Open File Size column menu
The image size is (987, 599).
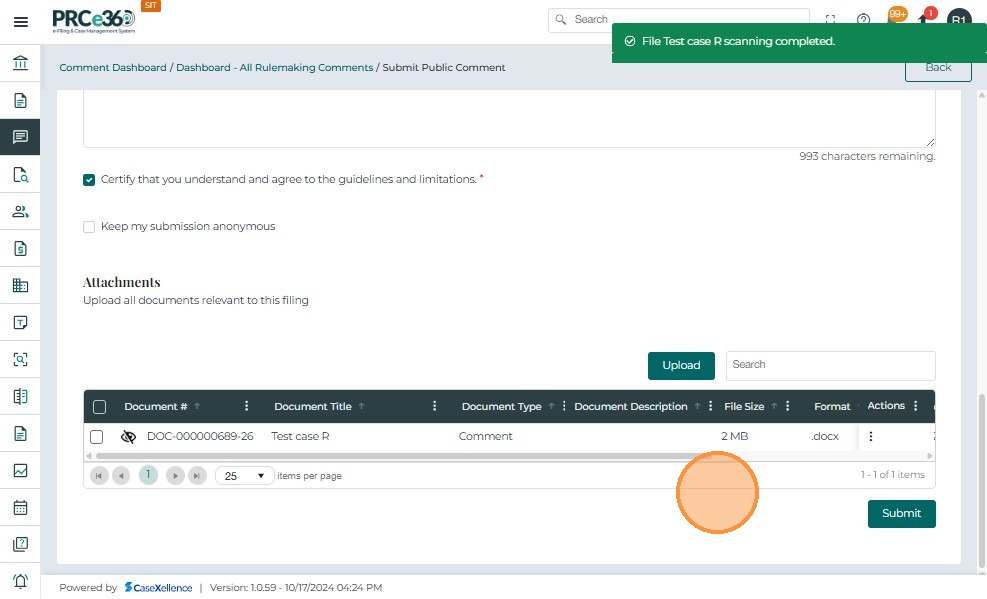point(787,406)
